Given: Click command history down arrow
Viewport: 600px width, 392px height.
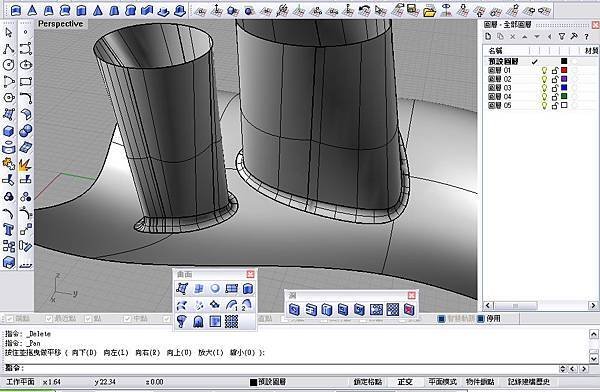Looking at the screenshot, I should click(593, 359).
